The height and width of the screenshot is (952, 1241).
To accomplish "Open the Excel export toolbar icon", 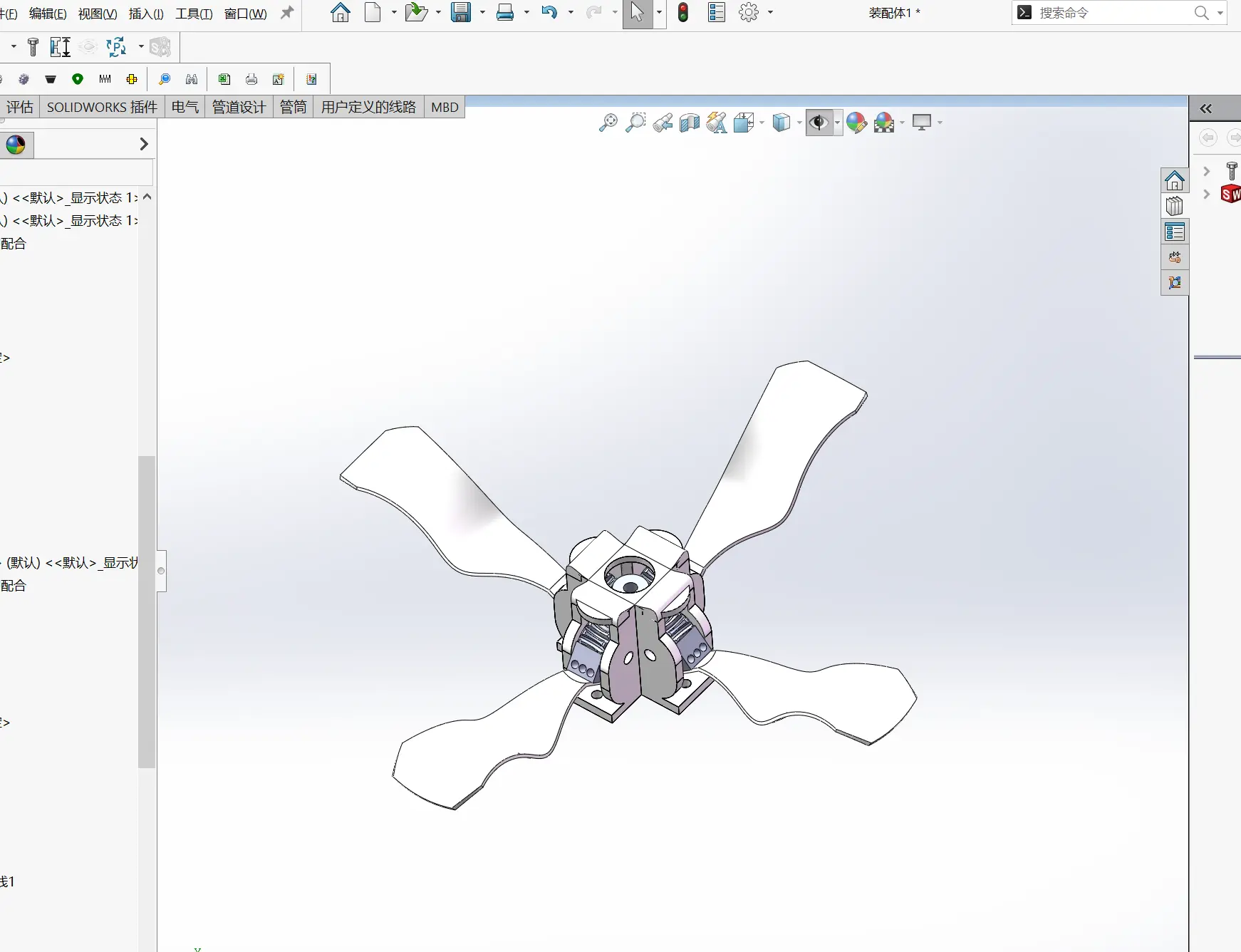I will 224,79.
